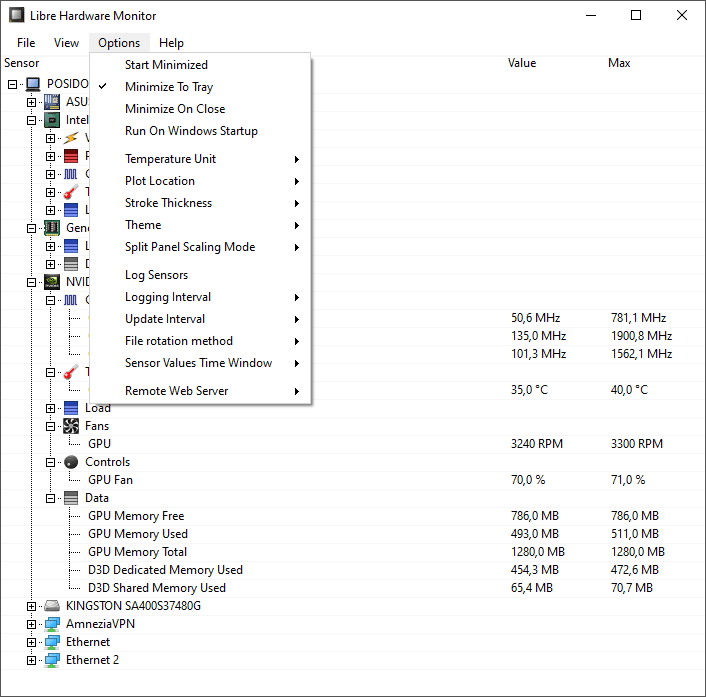
Task: Click the KINGSTON drive icon
Action: point(52,606)
